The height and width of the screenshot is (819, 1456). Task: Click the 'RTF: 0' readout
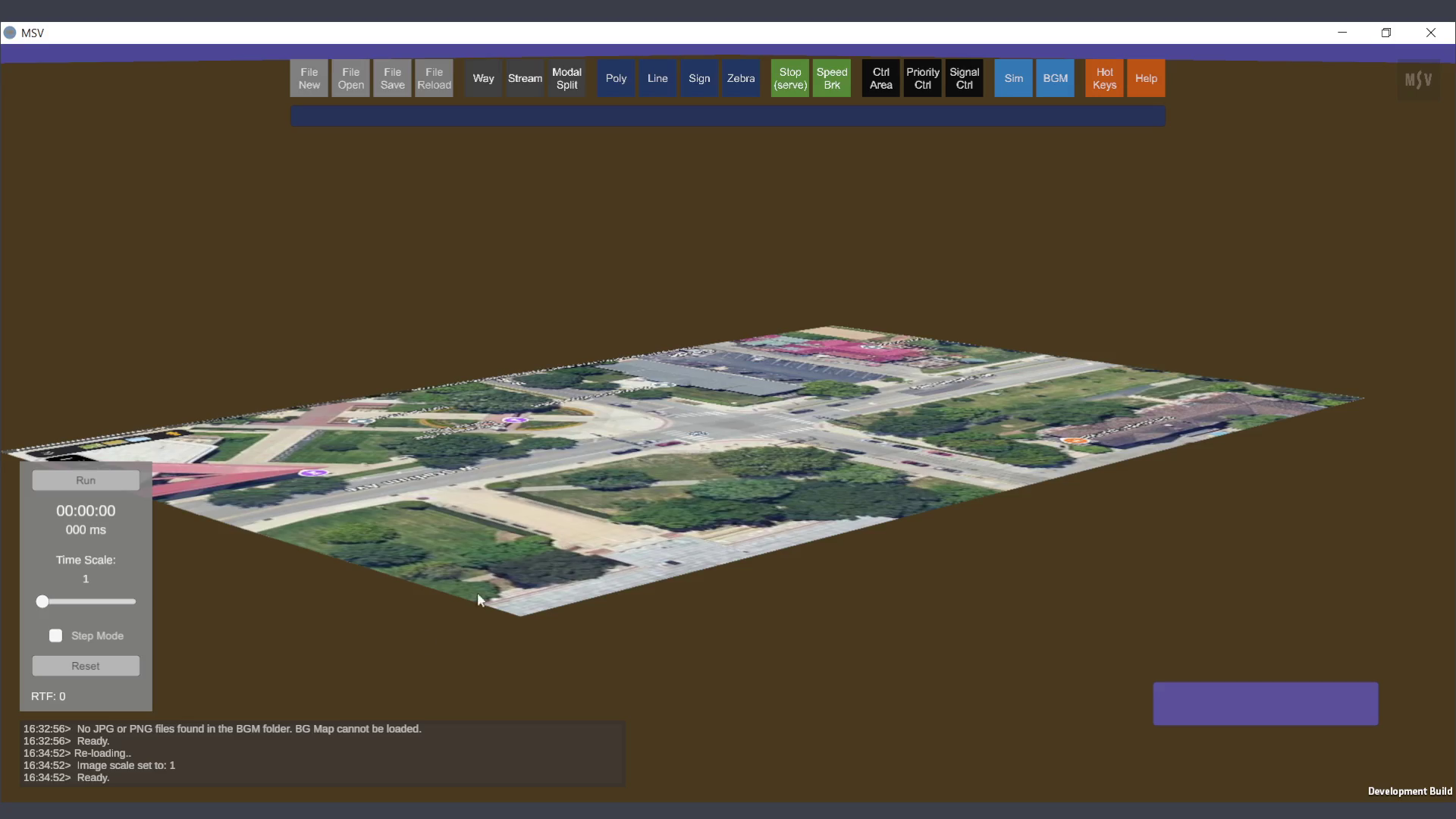(49, 696)
